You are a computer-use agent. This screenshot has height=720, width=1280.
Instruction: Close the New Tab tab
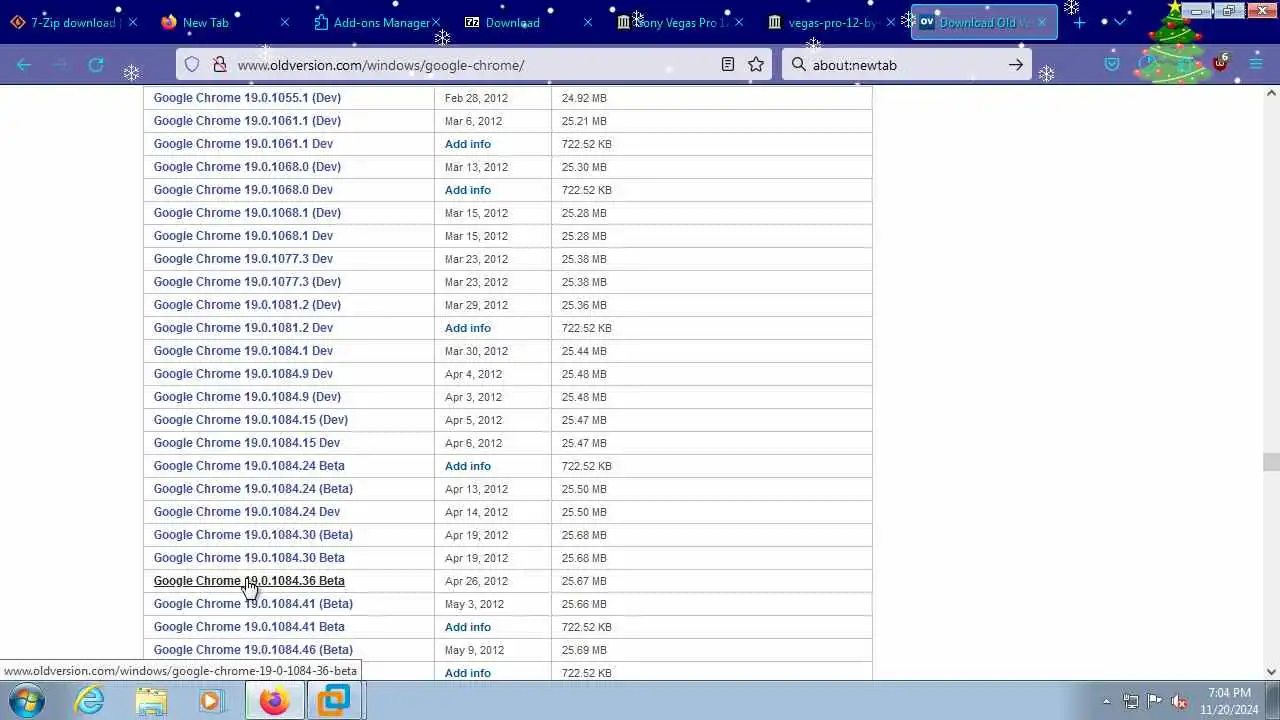284,22
